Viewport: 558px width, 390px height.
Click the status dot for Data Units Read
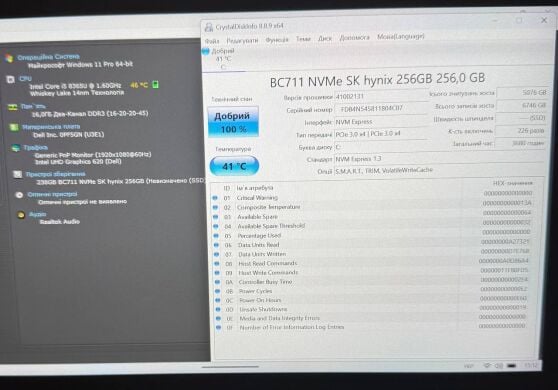216,245
